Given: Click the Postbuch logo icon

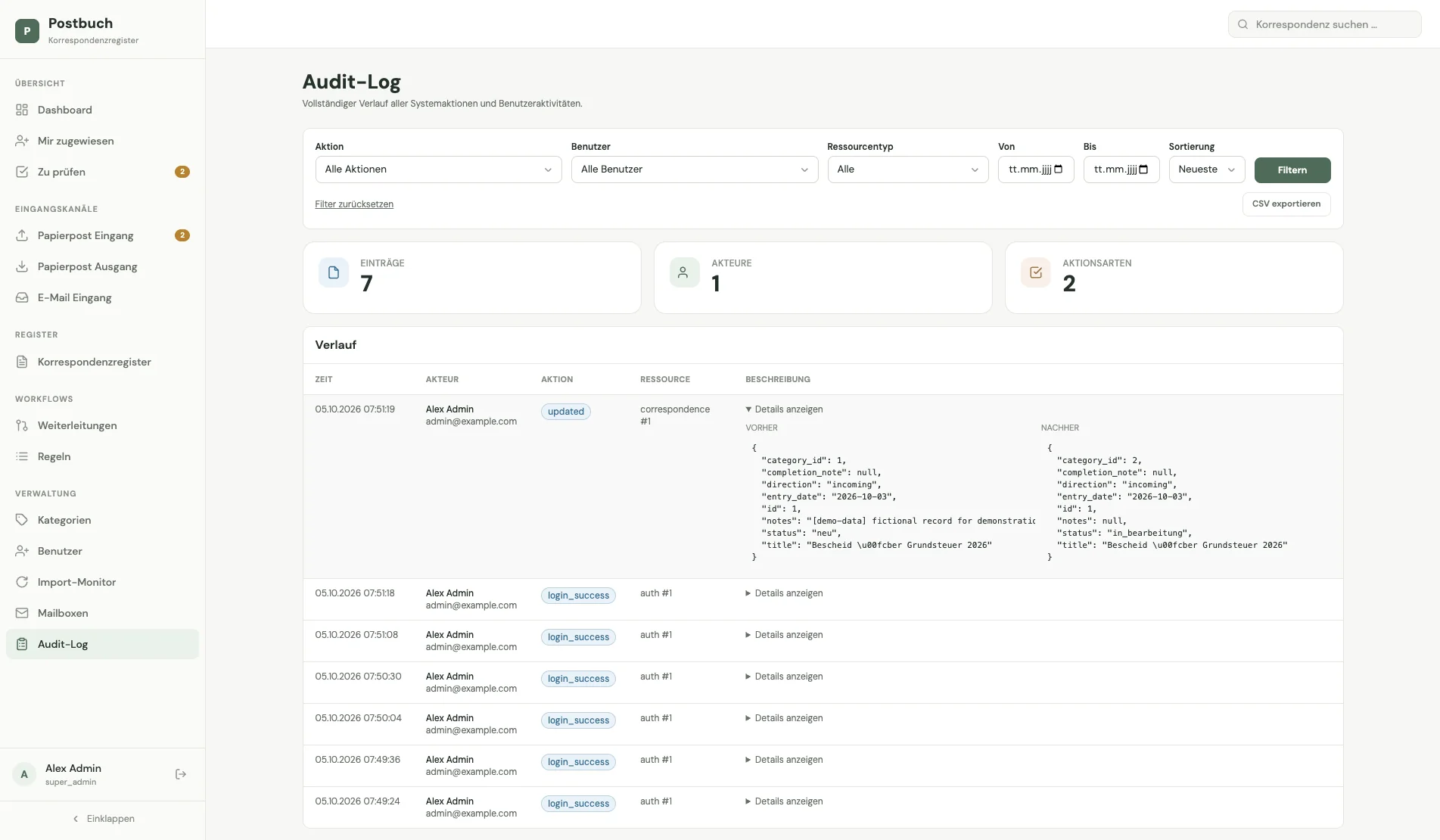Looking at the screenshot, I should coord(27,31).
